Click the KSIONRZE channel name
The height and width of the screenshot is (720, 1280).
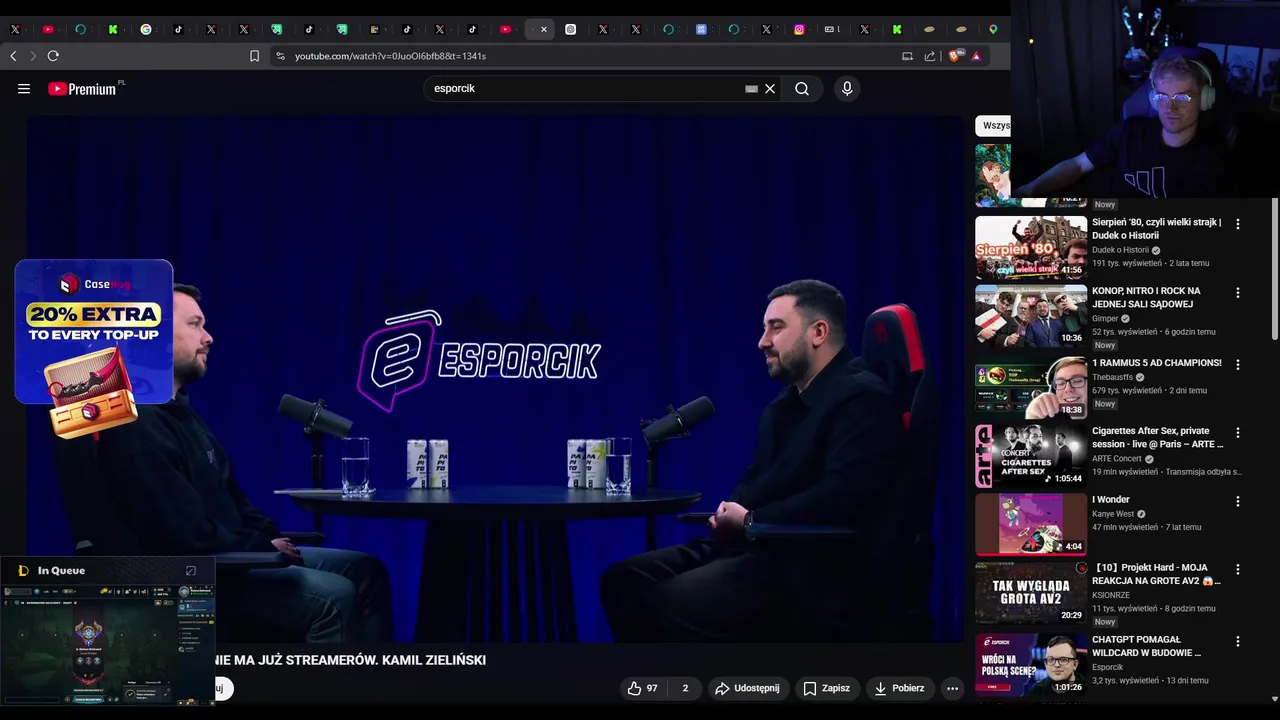1113,595
